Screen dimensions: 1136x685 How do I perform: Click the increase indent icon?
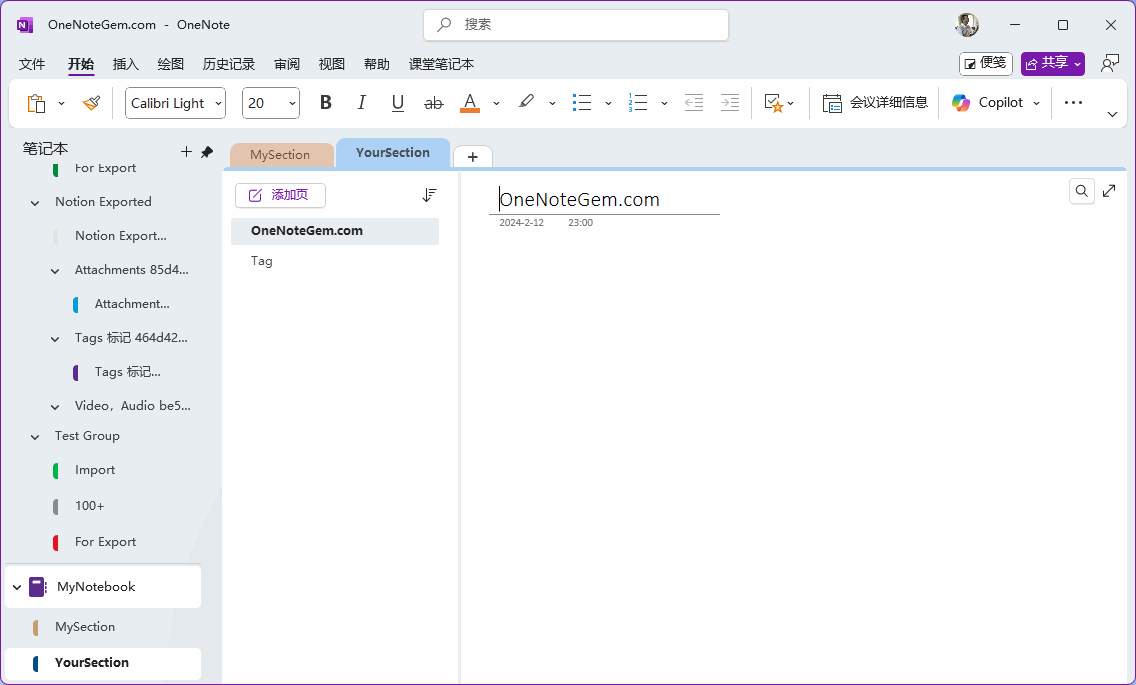click(730, 103)
